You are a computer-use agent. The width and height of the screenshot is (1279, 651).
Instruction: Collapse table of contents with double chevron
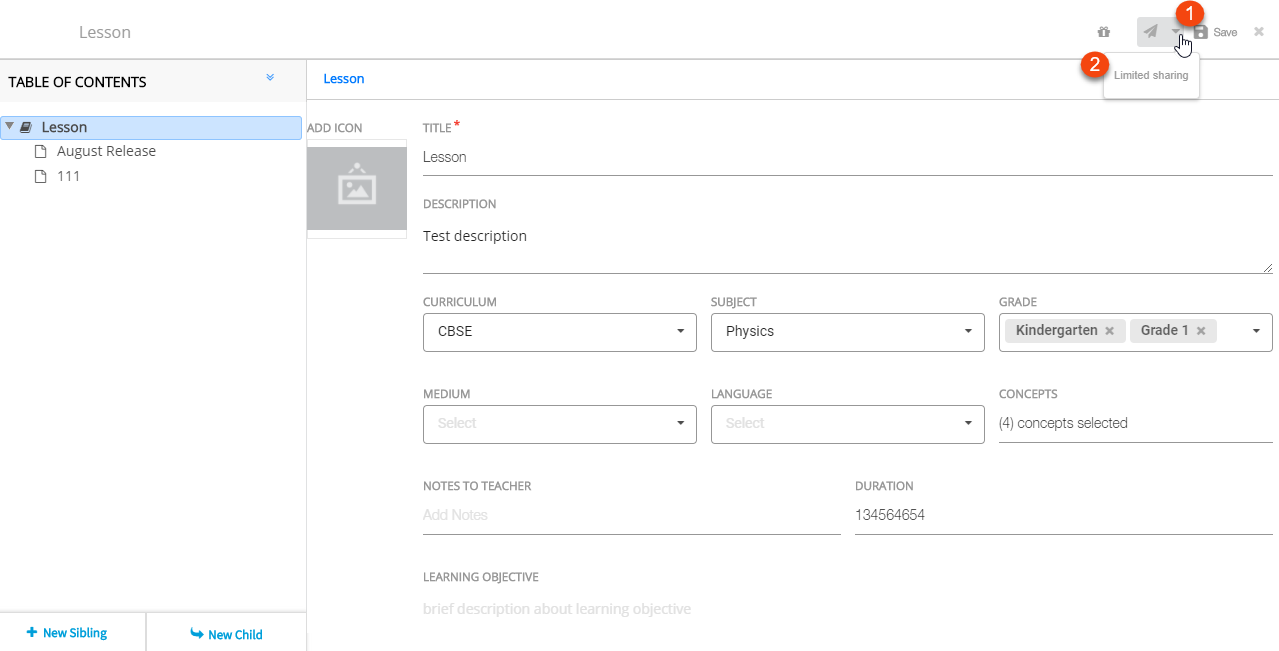pyautogui.click(x=270, y=78)
